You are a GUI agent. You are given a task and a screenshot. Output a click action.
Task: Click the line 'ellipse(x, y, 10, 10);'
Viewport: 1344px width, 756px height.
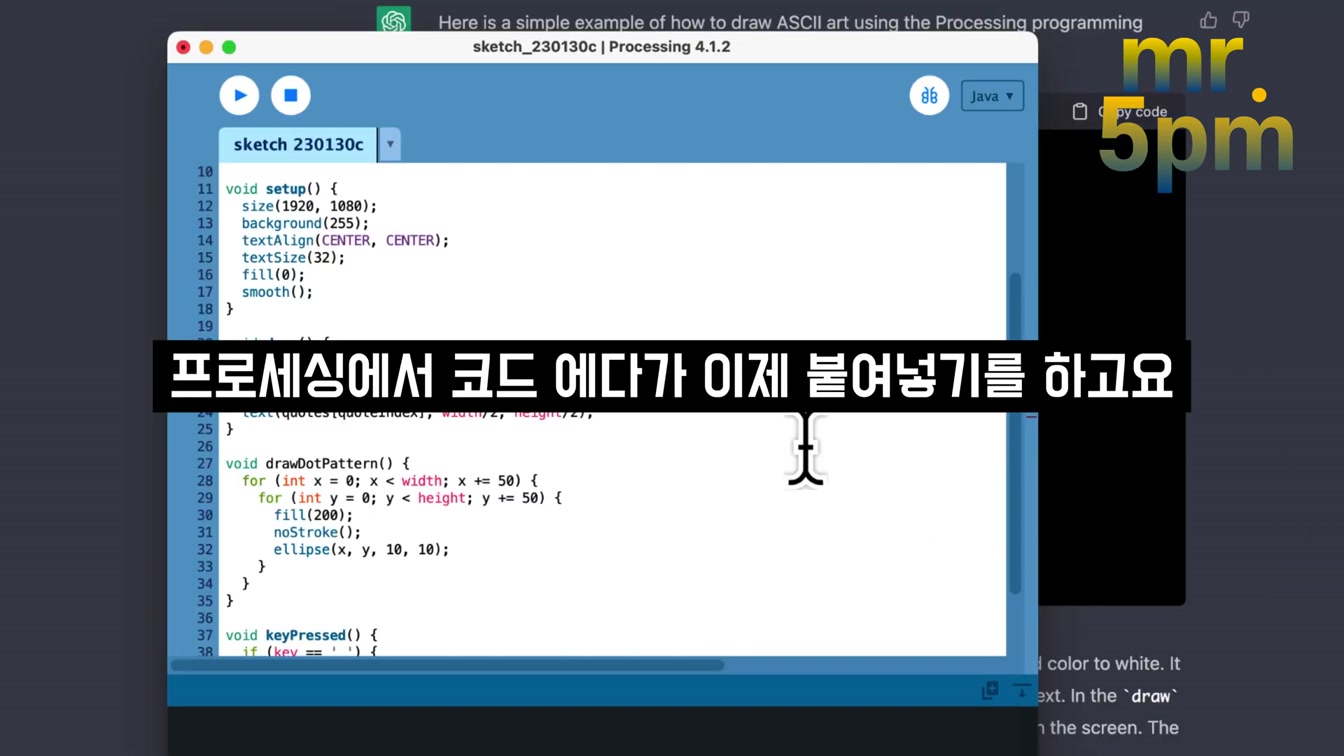pyautogui.click(x=361, y=549)
